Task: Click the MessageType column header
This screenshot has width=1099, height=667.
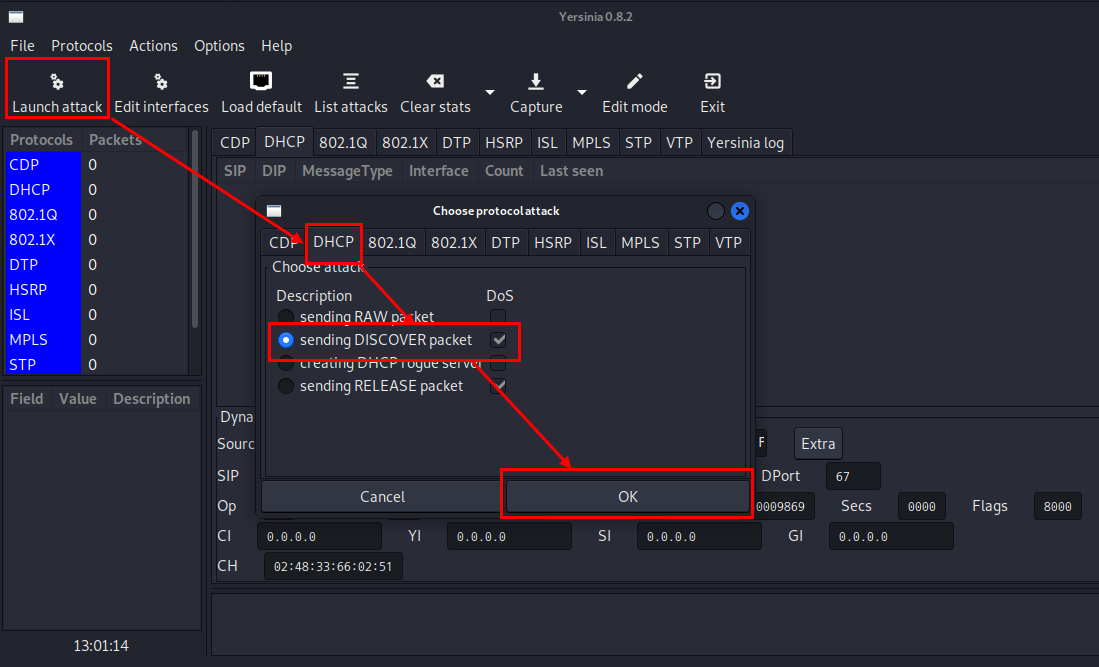Action: pyautogui.click(x=347, y=171)
